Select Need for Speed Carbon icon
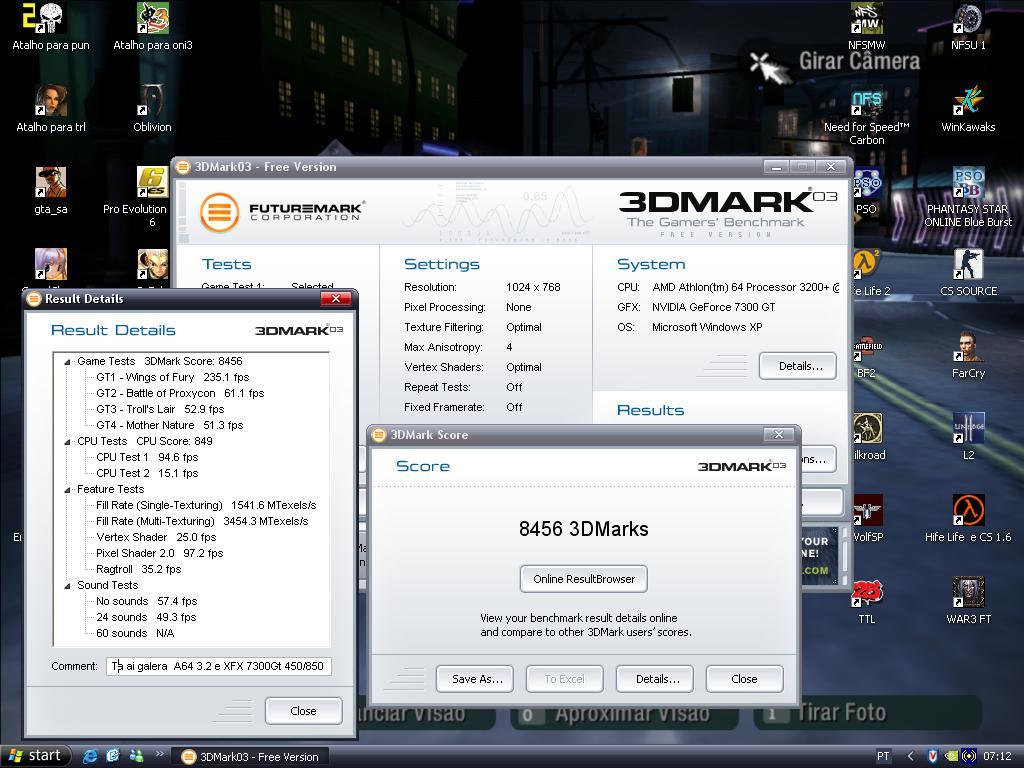1024x768 pixels. click(867, 115)
